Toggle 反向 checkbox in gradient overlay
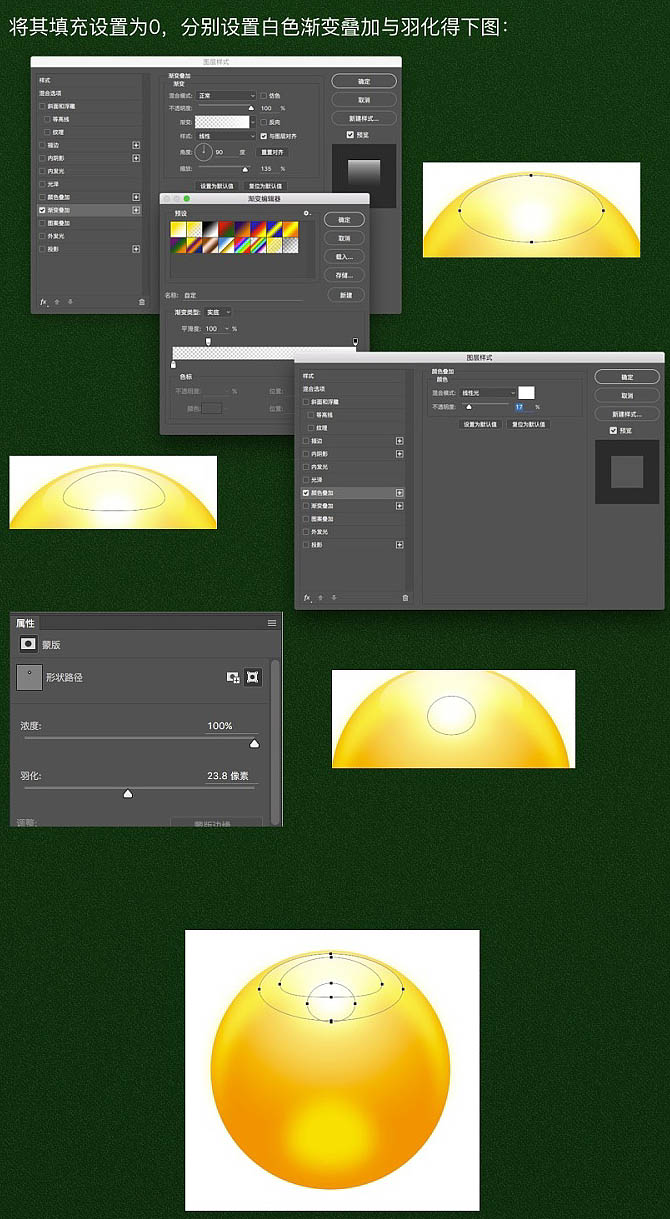Image resolution: width=670 pixels, height=1219 pixels. (263, 122)
